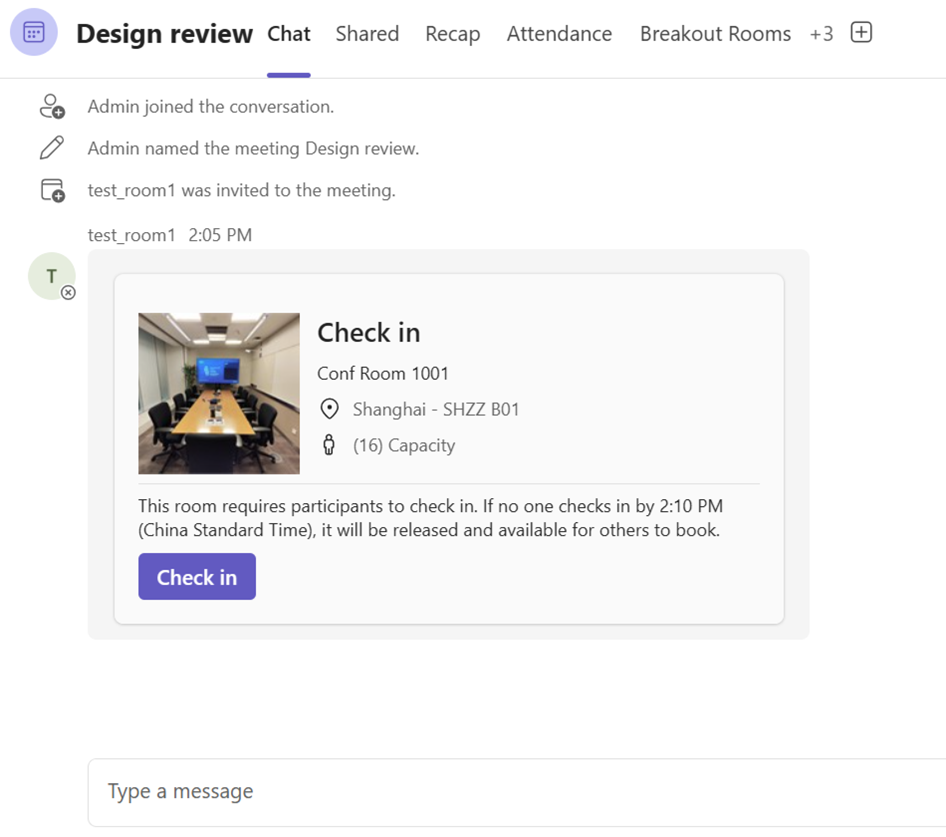Expand the +3 more tabs overflow
The image size is (946, 837).
(x=821, y=34)
